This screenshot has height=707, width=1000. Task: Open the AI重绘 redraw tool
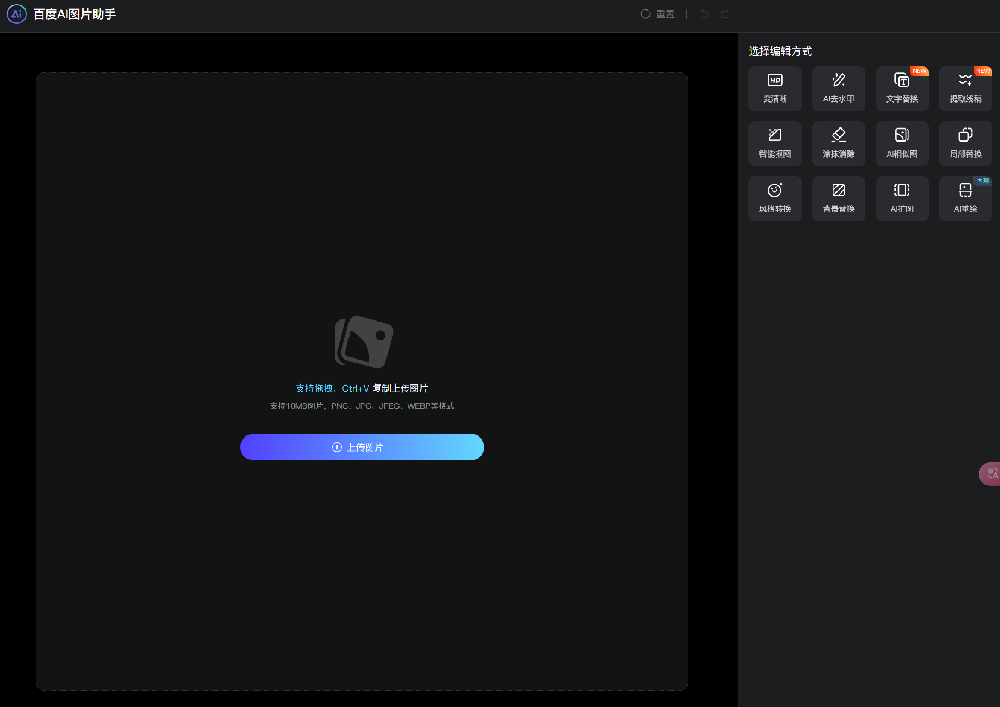tap(965, 198)
